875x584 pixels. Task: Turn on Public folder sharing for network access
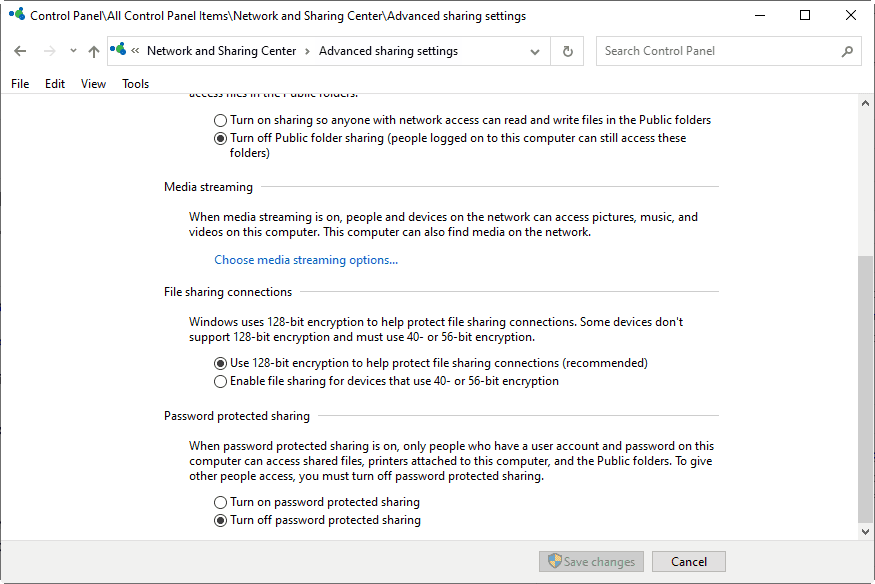pos(221,120)
